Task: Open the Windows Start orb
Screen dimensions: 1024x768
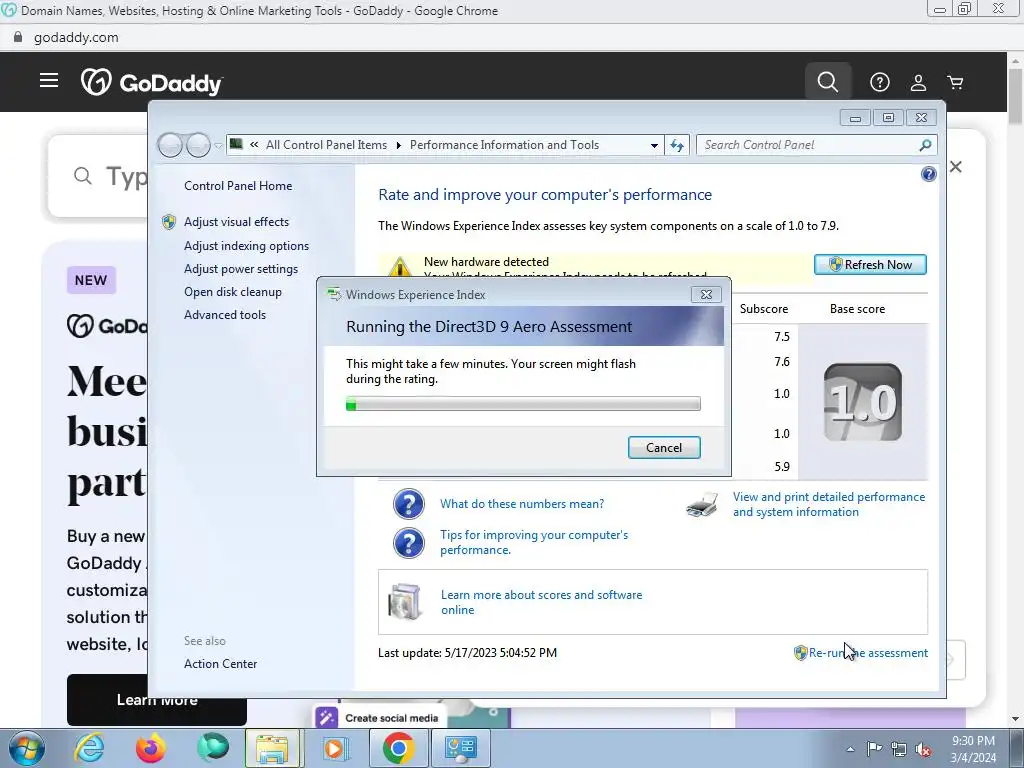Action: 27,748
